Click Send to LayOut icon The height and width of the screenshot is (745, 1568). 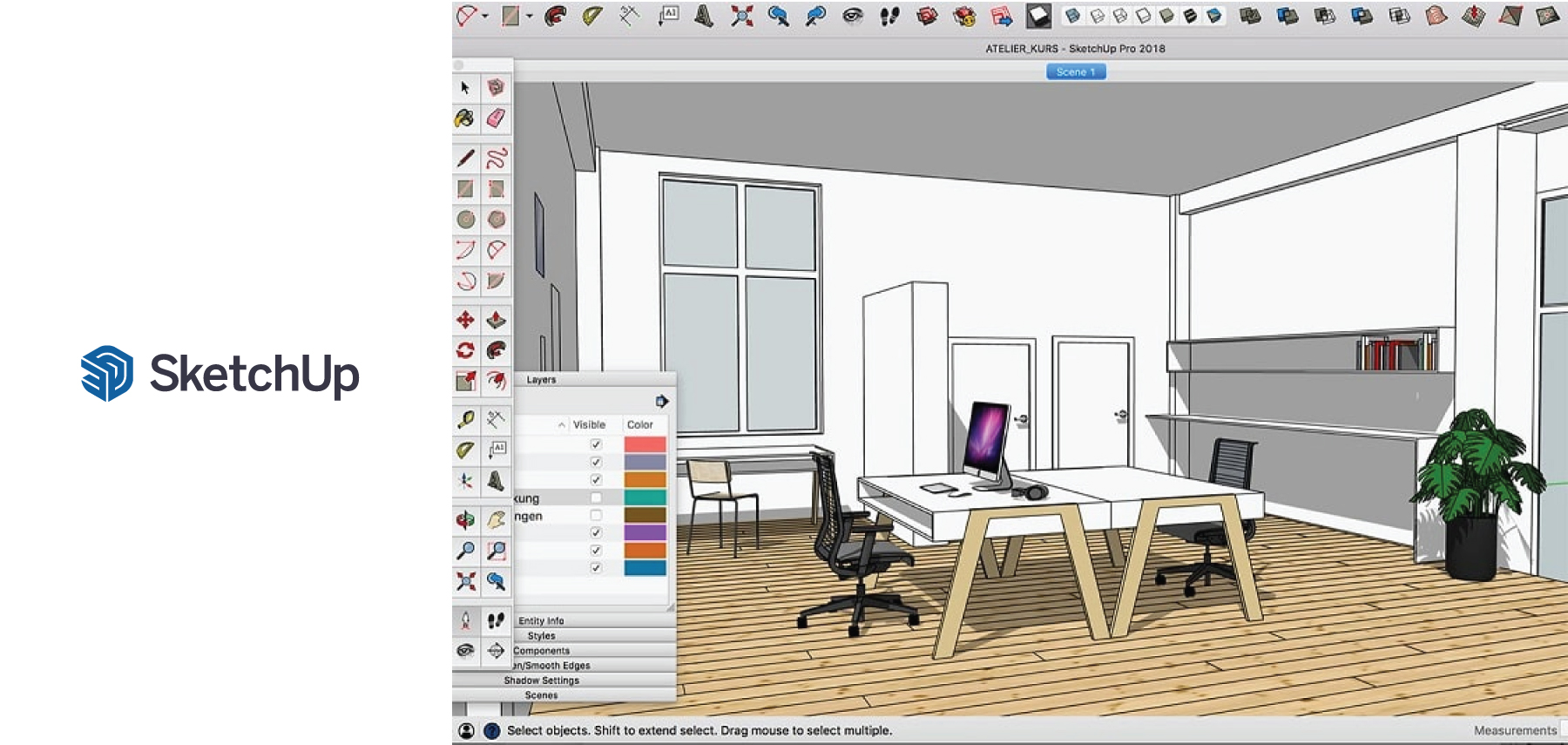1002,16
